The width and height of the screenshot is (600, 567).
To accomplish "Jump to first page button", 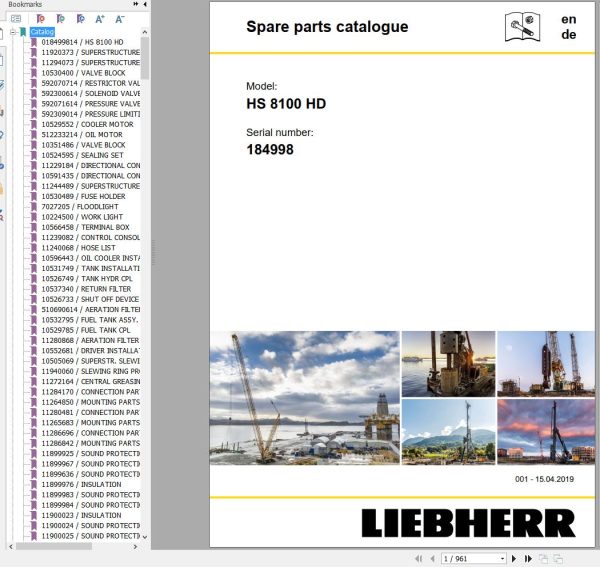I will click(418, 559).
